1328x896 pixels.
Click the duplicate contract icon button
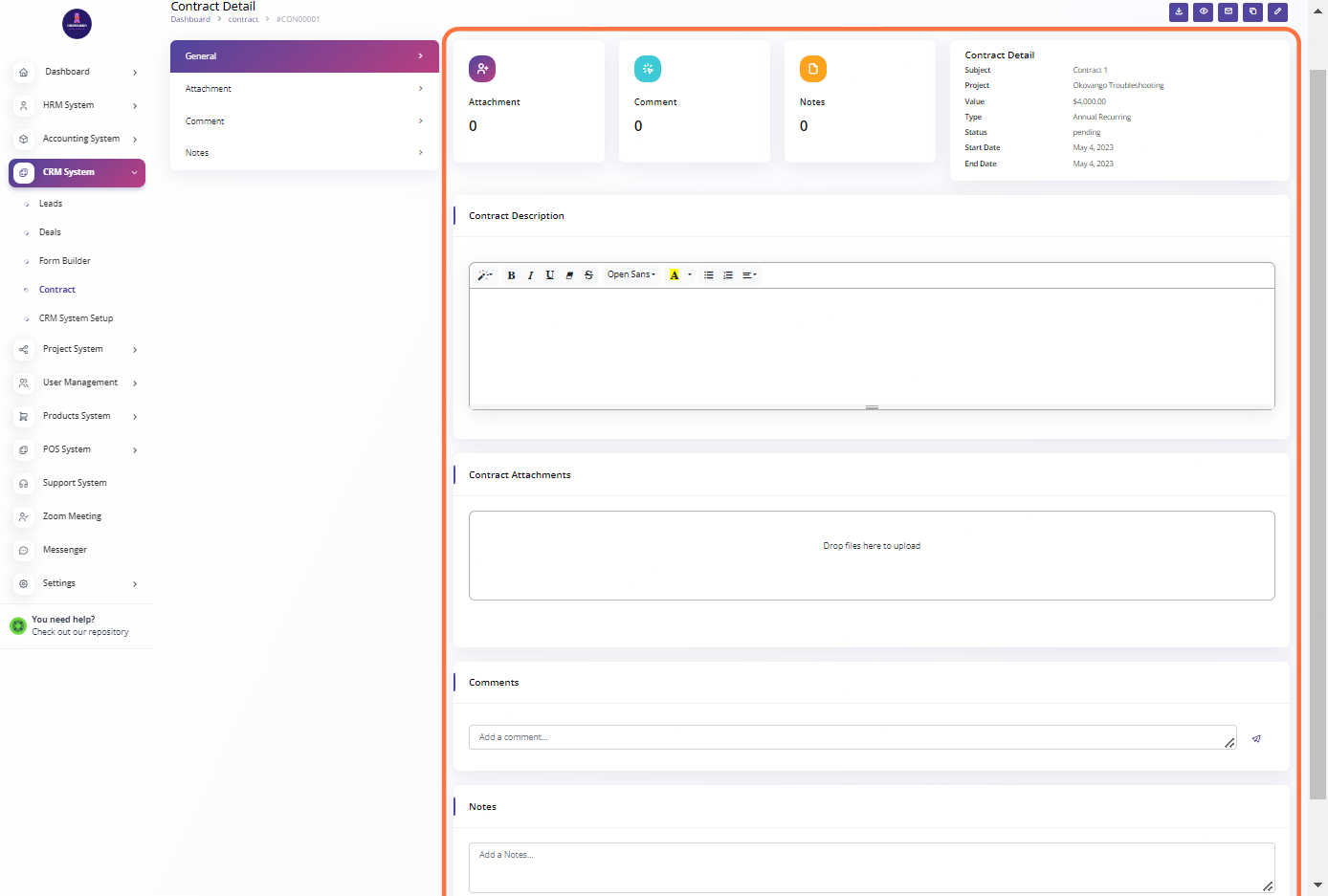coord(1252,12)
